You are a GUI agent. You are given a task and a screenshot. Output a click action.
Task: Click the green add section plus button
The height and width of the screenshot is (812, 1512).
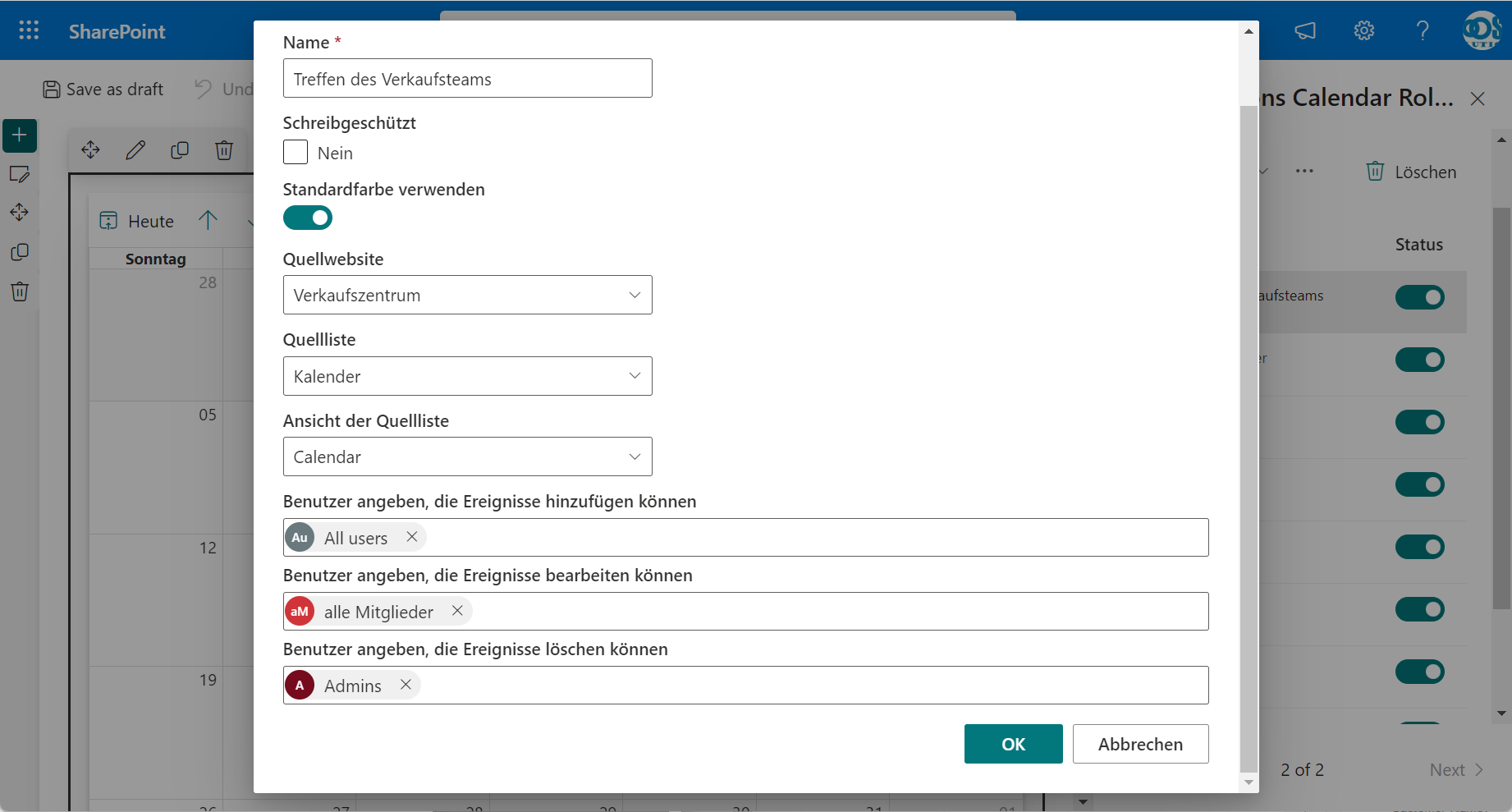[20, 135]
